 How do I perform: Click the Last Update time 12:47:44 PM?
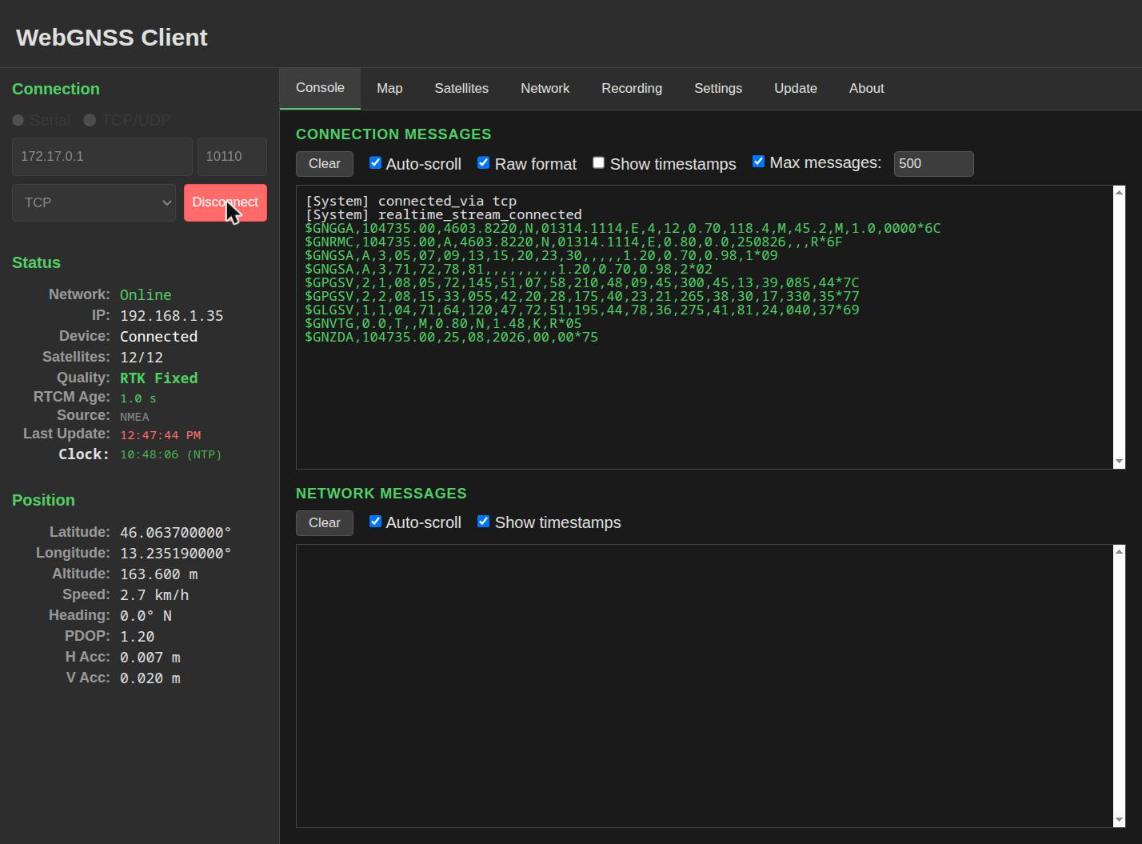coord(160,435)
